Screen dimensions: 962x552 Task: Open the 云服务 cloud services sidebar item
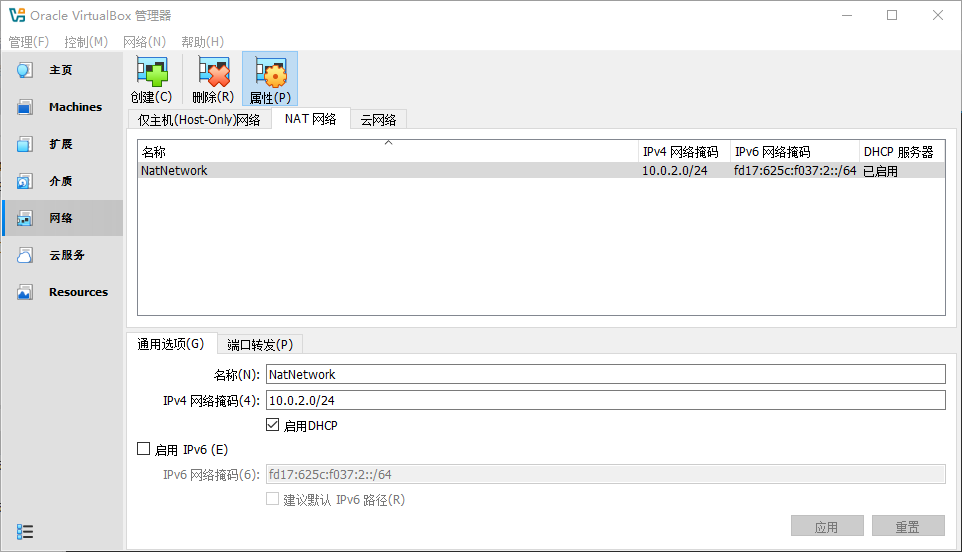[63, 255]
